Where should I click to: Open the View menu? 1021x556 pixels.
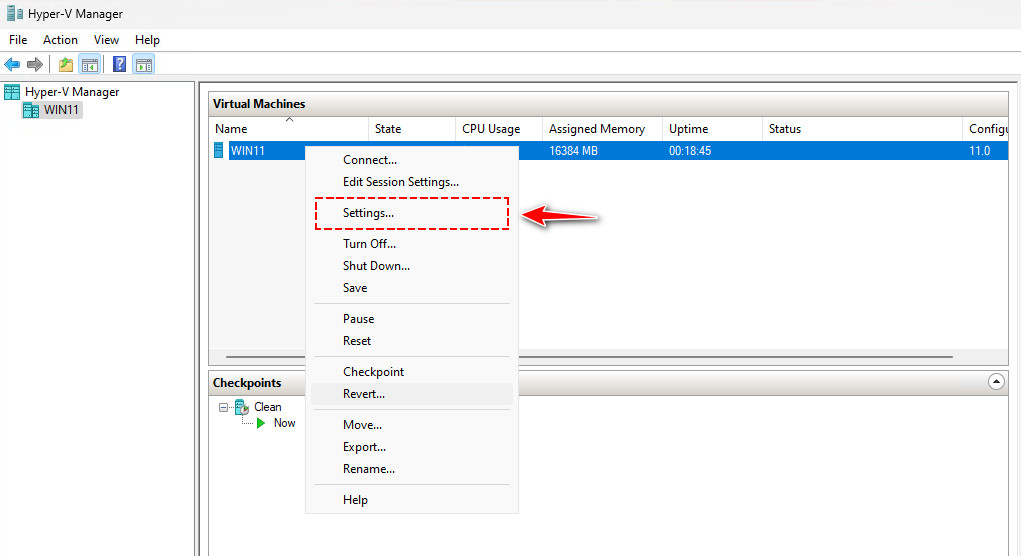point(106,40)
